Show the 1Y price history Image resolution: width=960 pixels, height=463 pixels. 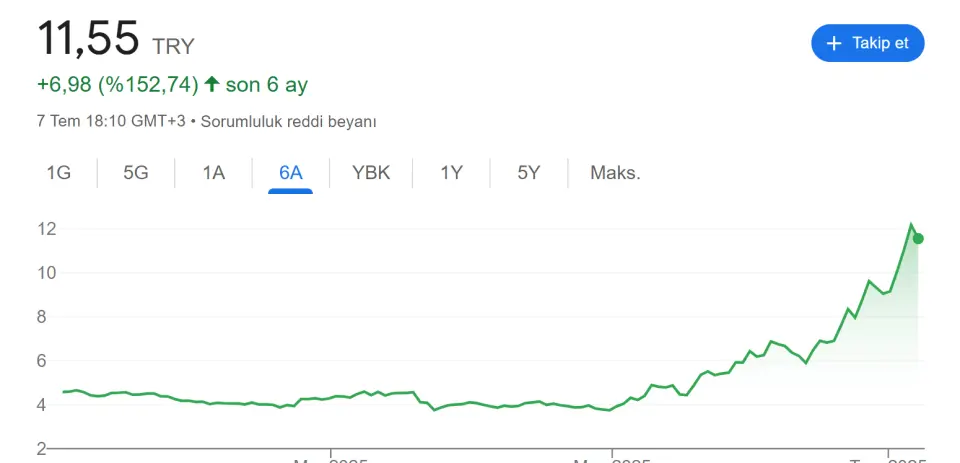point(451,173)
